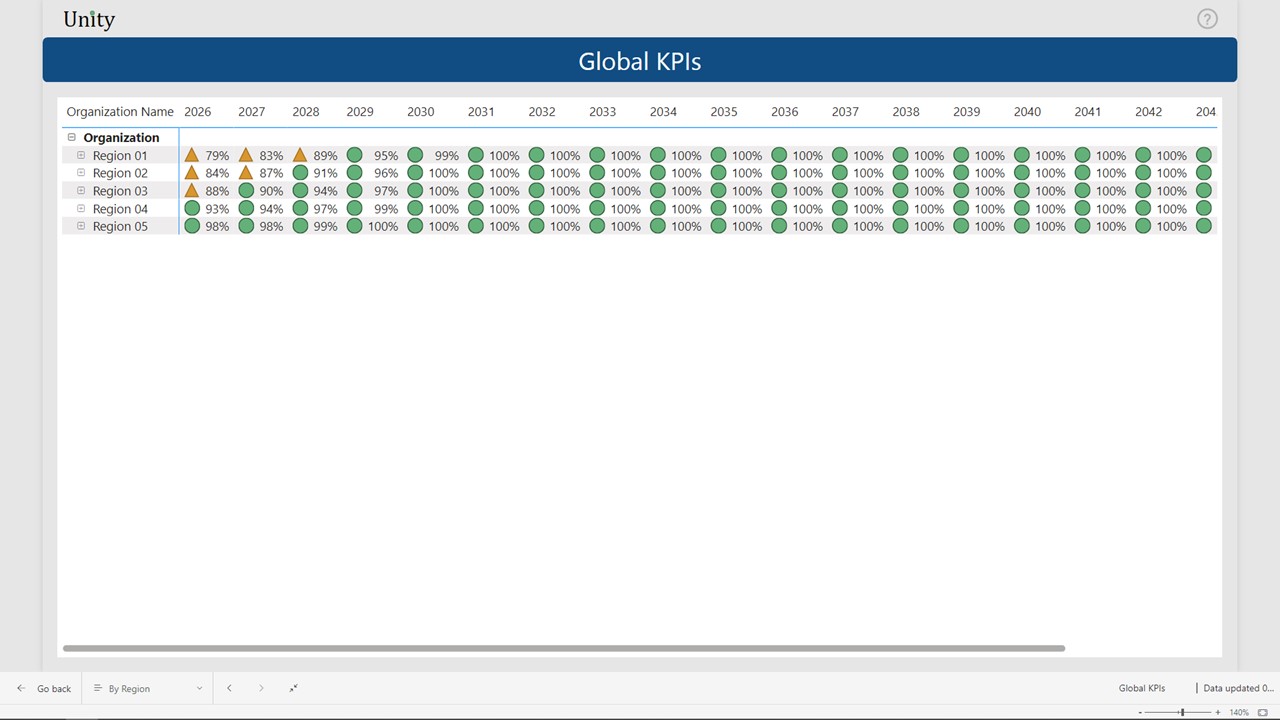
Task: Click the orange triangle beside 87%
Action: (x=246, y=173)
